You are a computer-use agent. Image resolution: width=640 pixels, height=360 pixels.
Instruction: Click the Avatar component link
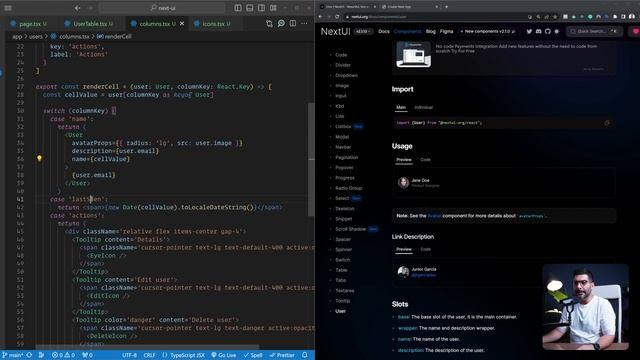(x=434, y=216)
